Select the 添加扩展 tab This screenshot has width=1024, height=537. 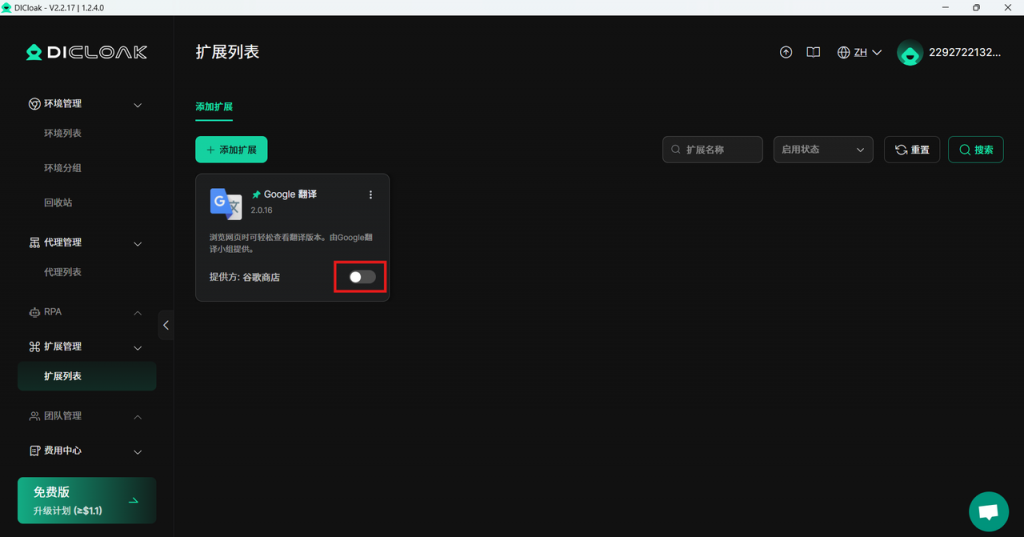pyautogui.click(x=214, y=106)
